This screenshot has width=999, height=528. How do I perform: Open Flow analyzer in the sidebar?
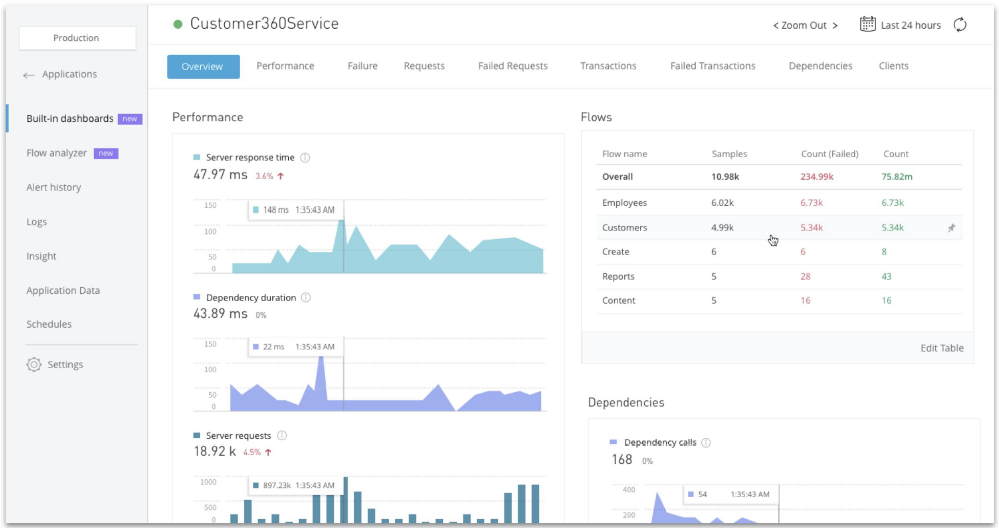click(57, 153)
